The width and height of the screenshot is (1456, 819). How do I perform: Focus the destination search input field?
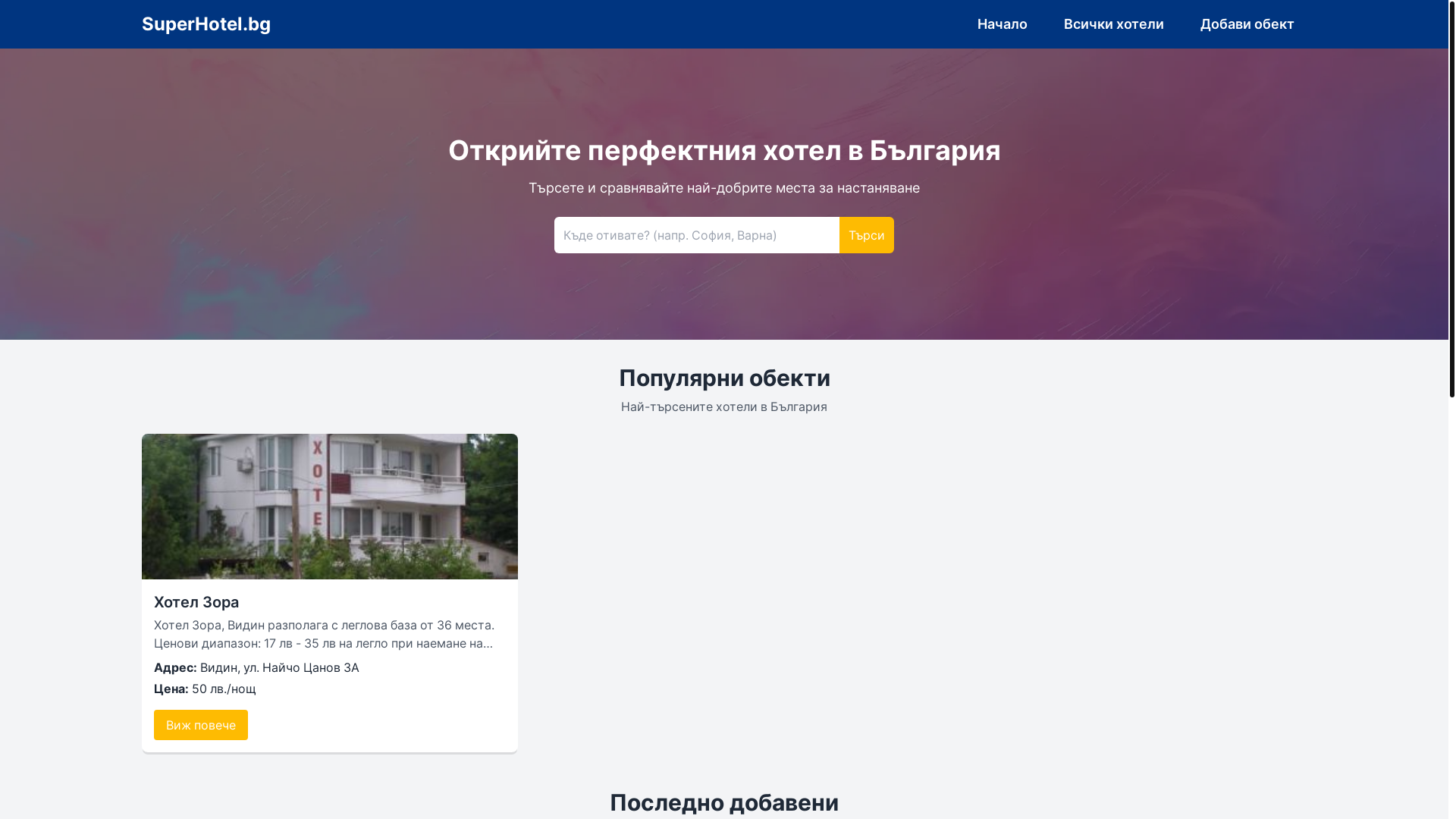(x=696, y=235)
